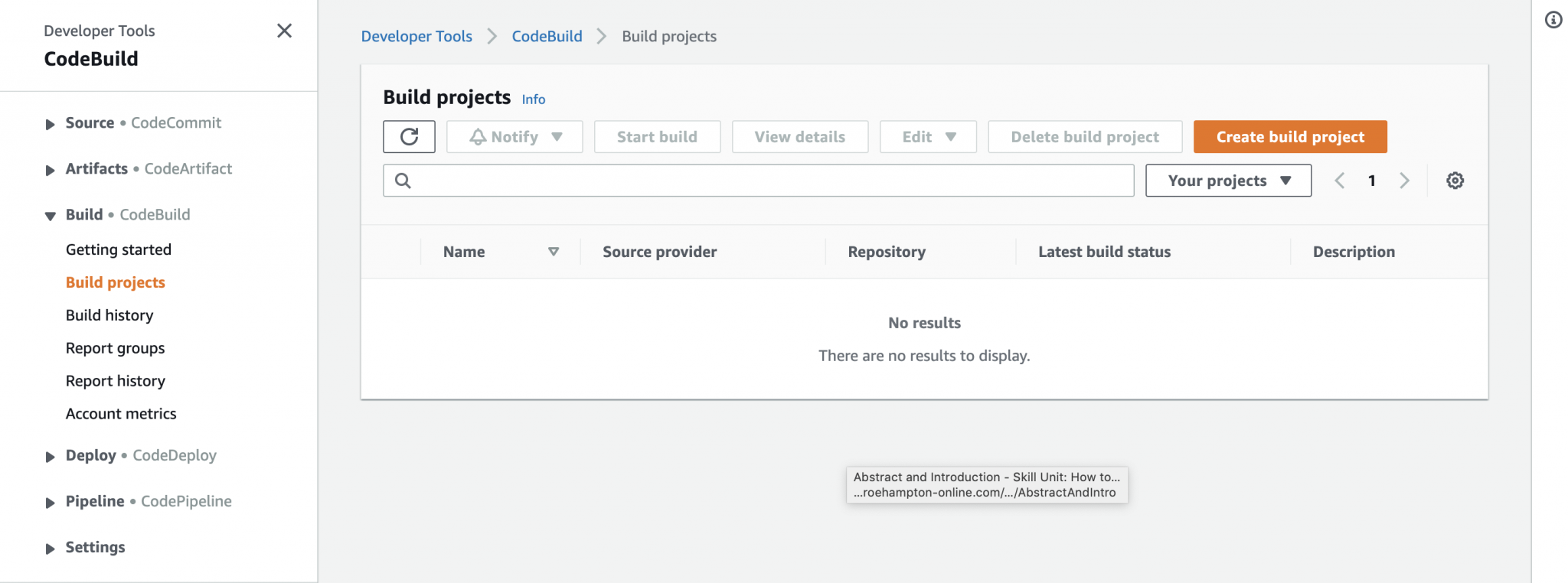Open the Notify dropdown
This screenshot has width=1568, height=583.
[x=514, y=137]
